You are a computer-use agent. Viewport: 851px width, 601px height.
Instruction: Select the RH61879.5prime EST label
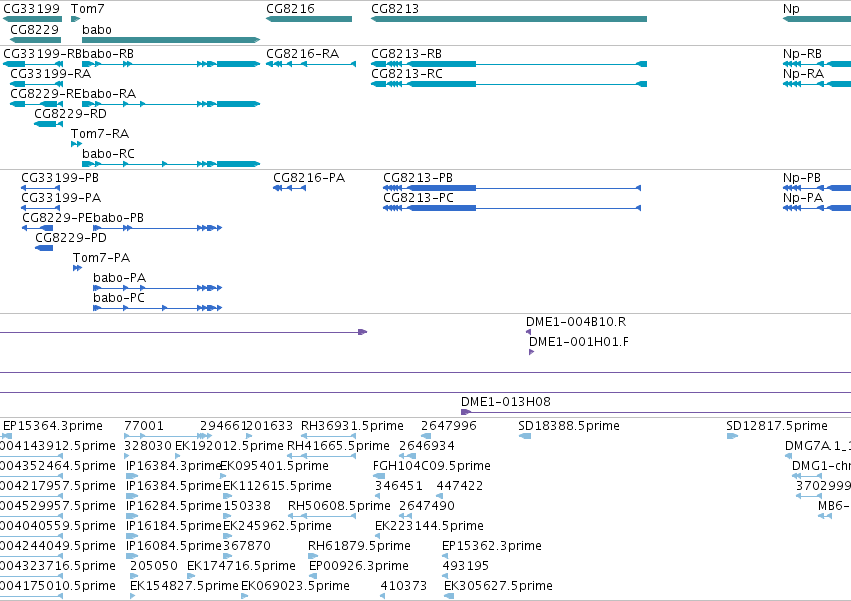pyautogui.click(x=359, y=547)
